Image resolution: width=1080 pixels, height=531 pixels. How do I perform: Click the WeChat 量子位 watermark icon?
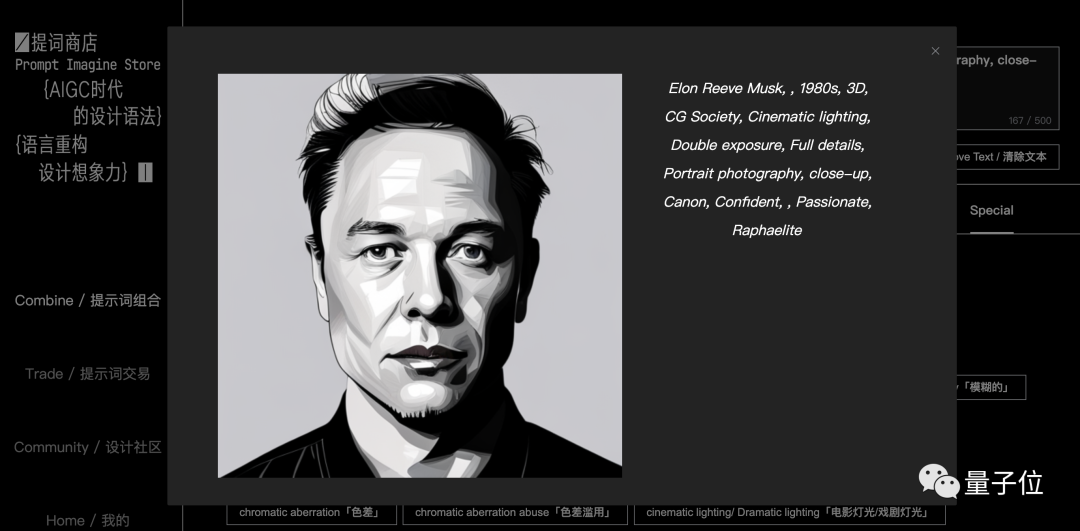coord(938,481)
